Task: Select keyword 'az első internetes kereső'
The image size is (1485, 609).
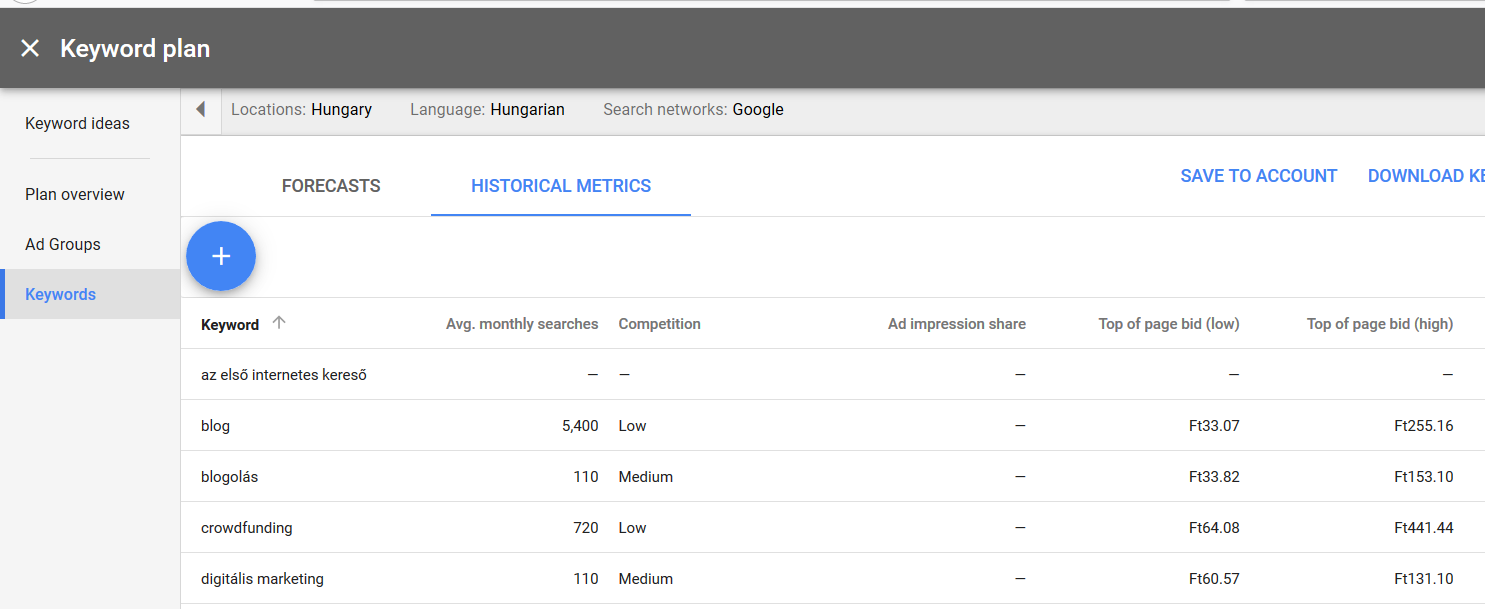Action: click(284, 375)
